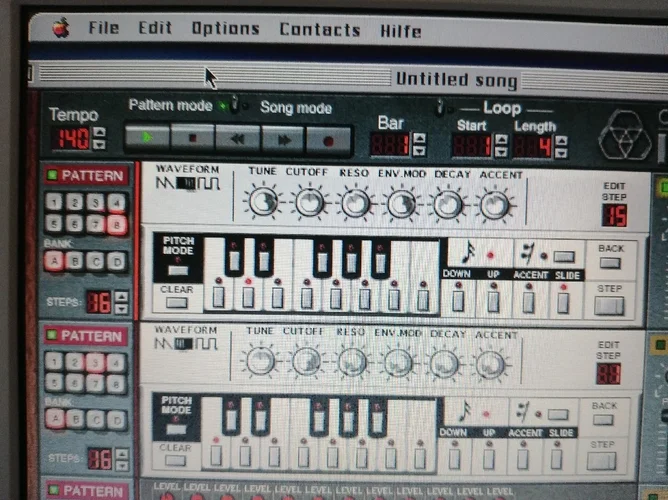The width and height of the screenshot is (668, 500).
Task: Click the BACK button on first synth
Action: click(x=610, y=263)
